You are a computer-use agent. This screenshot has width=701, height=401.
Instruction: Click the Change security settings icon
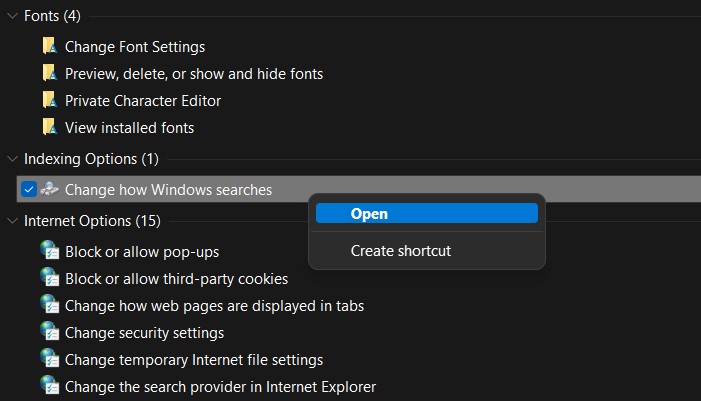[50, 332]
